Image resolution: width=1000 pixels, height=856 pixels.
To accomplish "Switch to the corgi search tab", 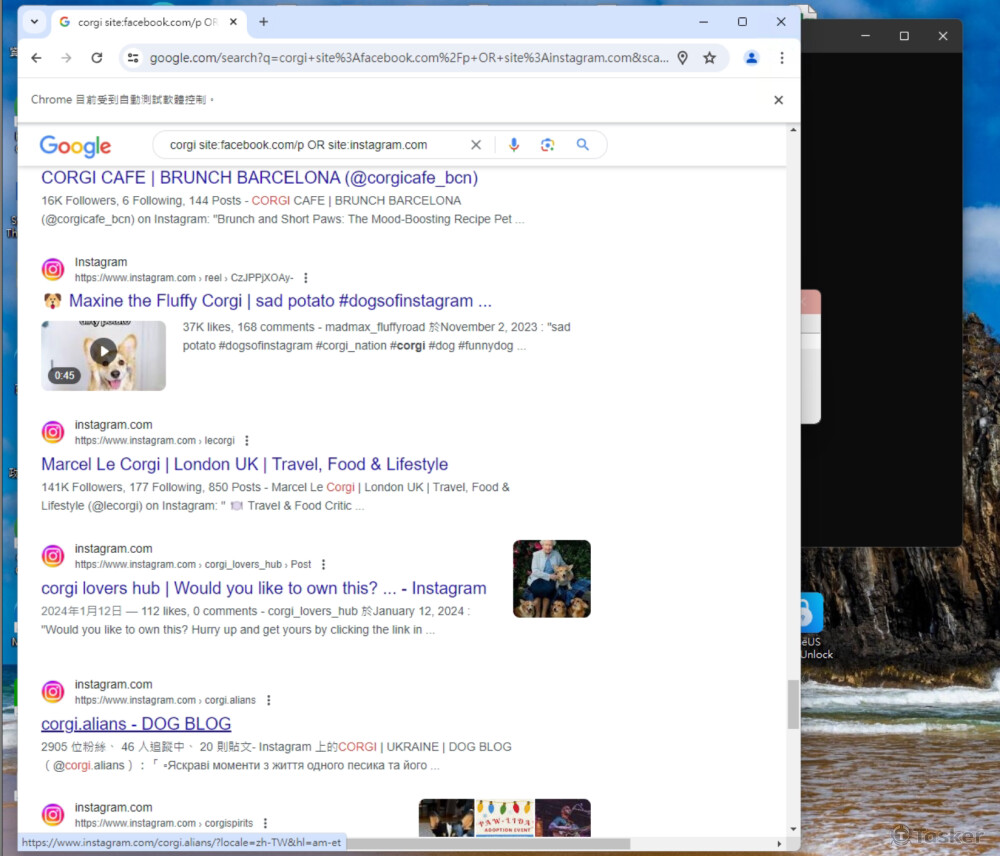I will pyautogui.click(x=140, y=21).
